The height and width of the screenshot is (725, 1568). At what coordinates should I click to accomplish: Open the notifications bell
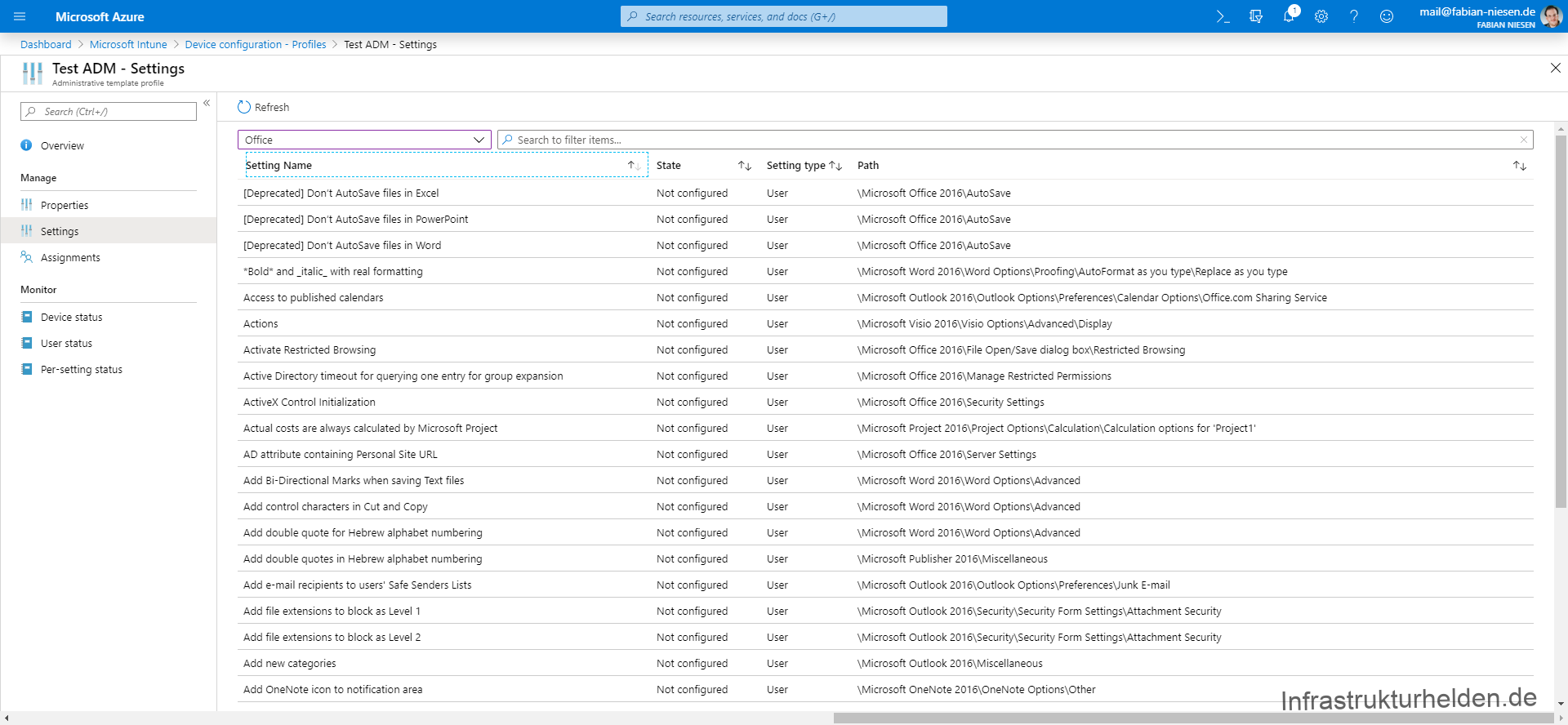pos(1289,16)
